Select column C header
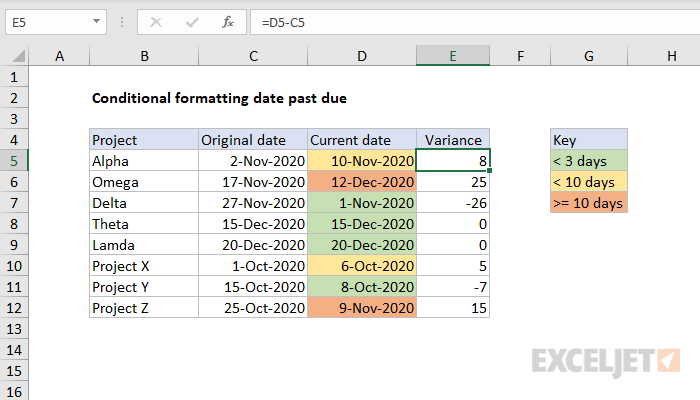 [253, 56]
